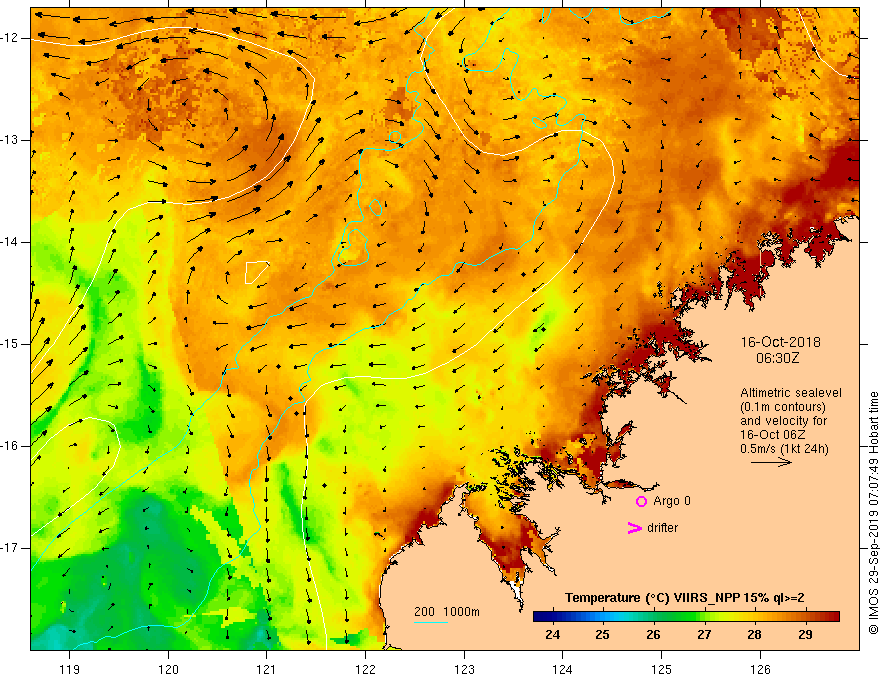
Task: Click the 16-Oct-2018 date label
Action: (780, 342)
